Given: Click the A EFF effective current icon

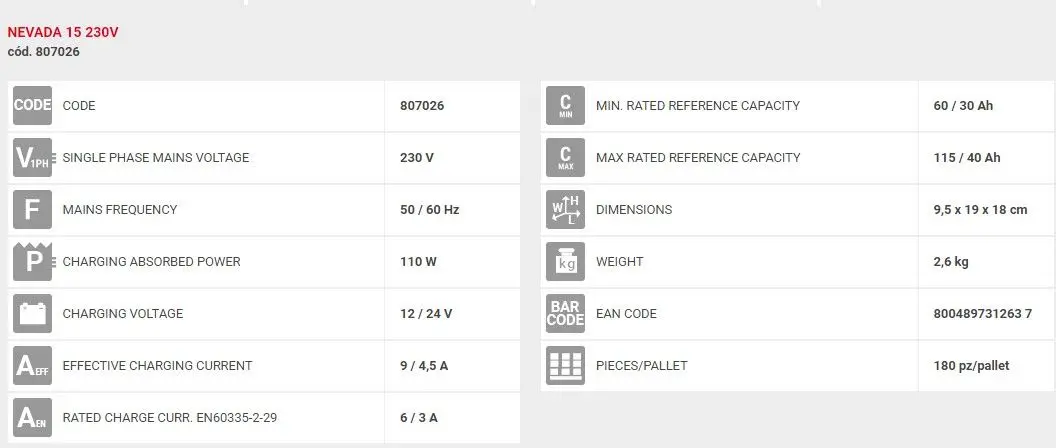Looking at the screenshot, I should [x=32, y=365].
